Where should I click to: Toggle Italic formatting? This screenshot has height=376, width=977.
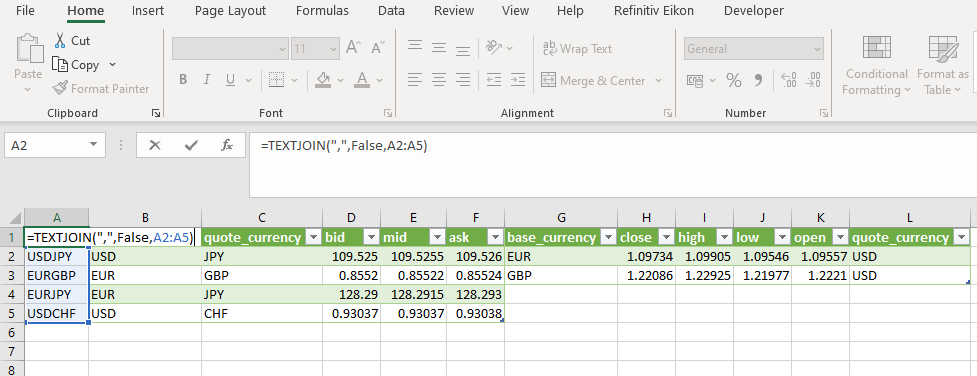pyautogui.click(x=206, y=80)
